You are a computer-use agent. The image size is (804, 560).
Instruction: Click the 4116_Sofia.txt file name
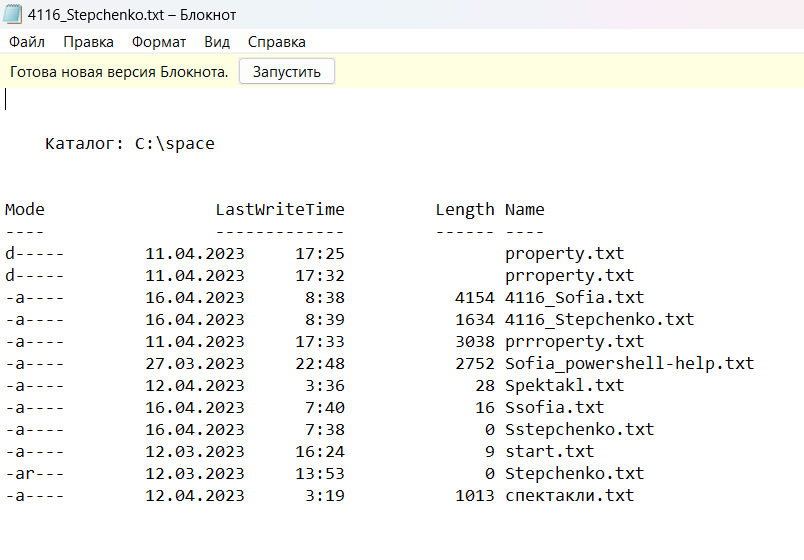point(574,297)
